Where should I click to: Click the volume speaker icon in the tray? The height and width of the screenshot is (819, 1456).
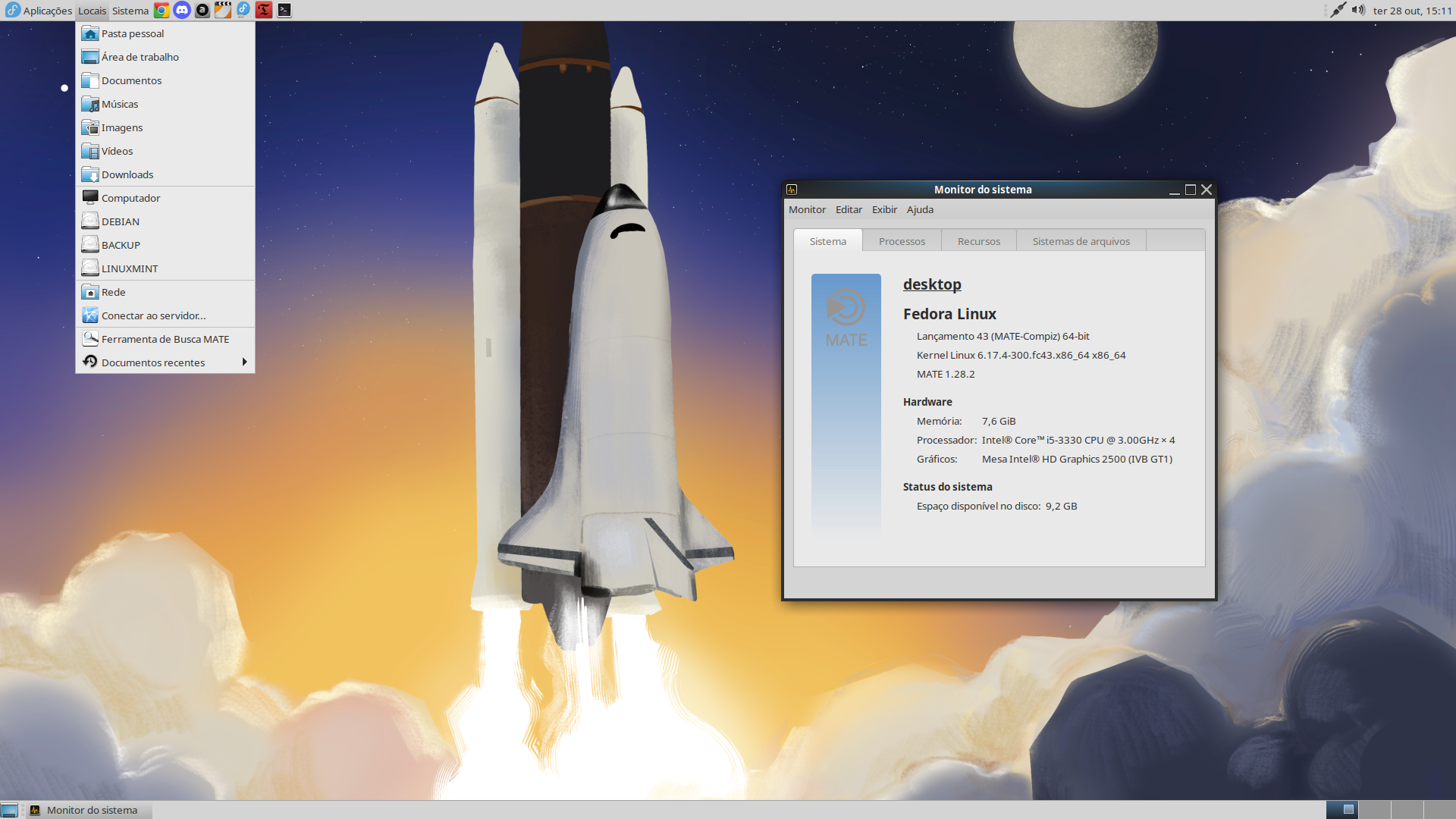pyautogui.click(x=1358, y=11)
